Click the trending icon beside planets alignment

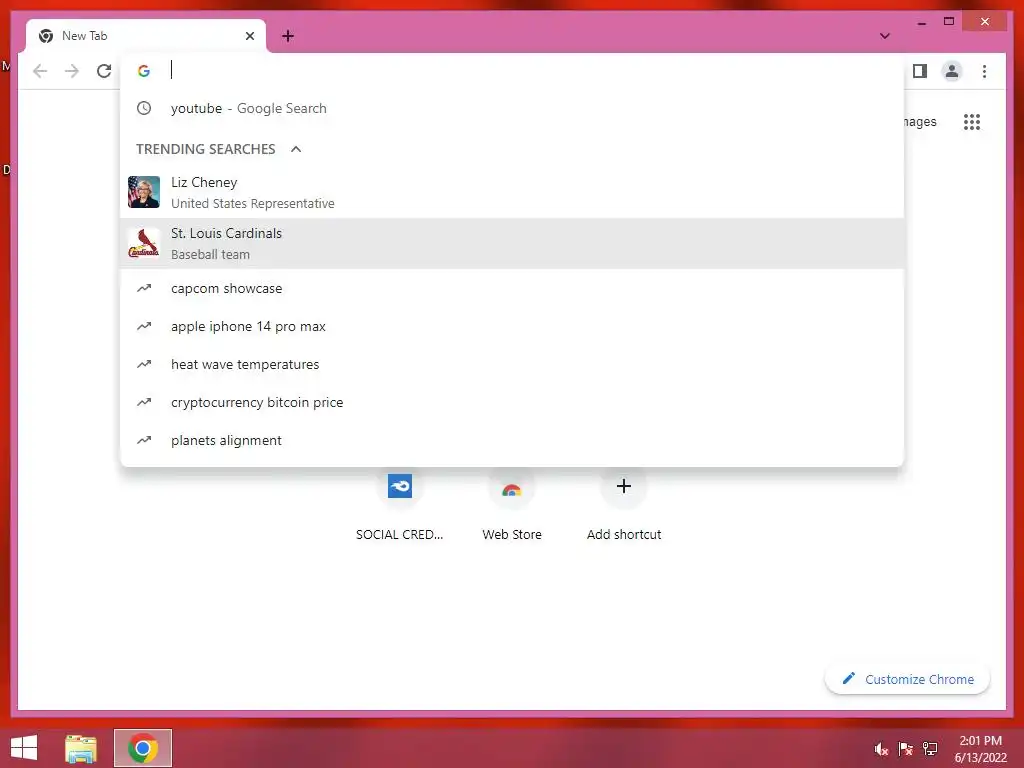(144, 440)
